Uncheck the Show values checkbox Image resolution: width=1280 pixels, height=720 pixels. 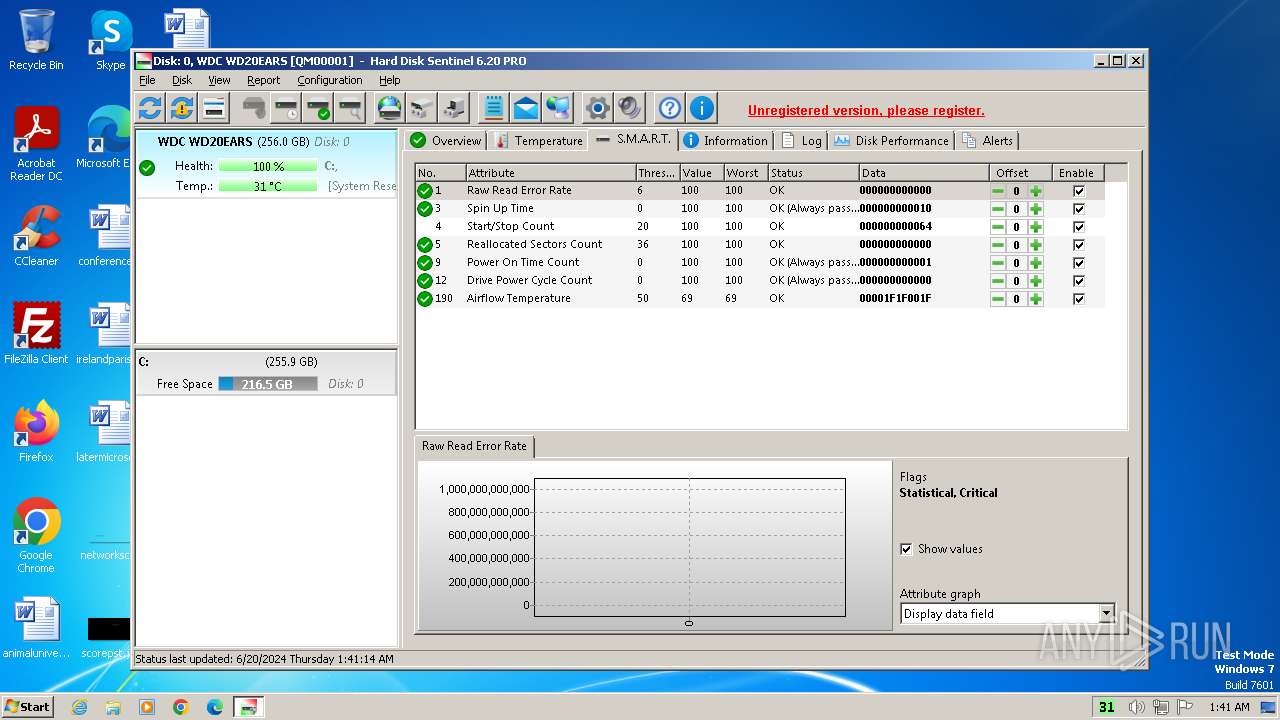pos(906,549)
